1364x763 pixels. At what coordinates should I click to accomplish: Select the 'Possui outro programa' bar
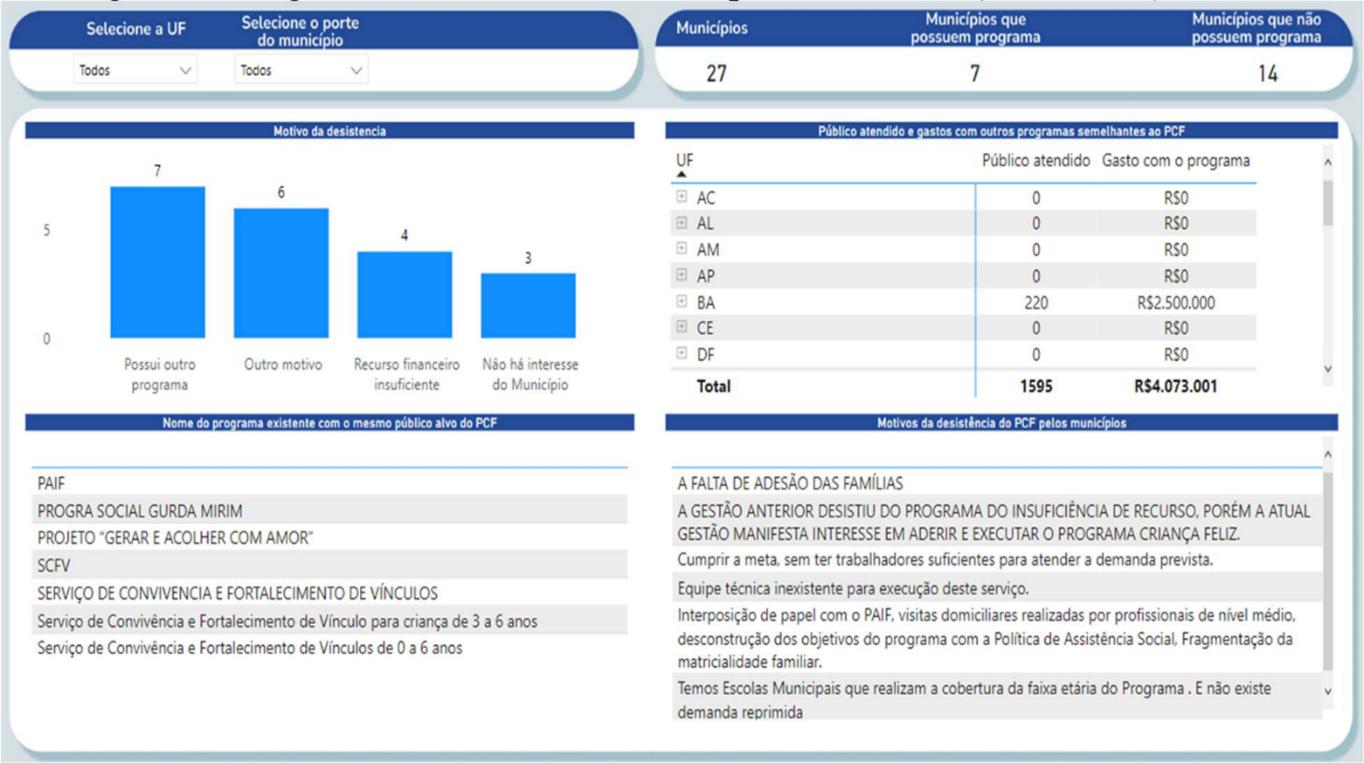coord(157,262)
